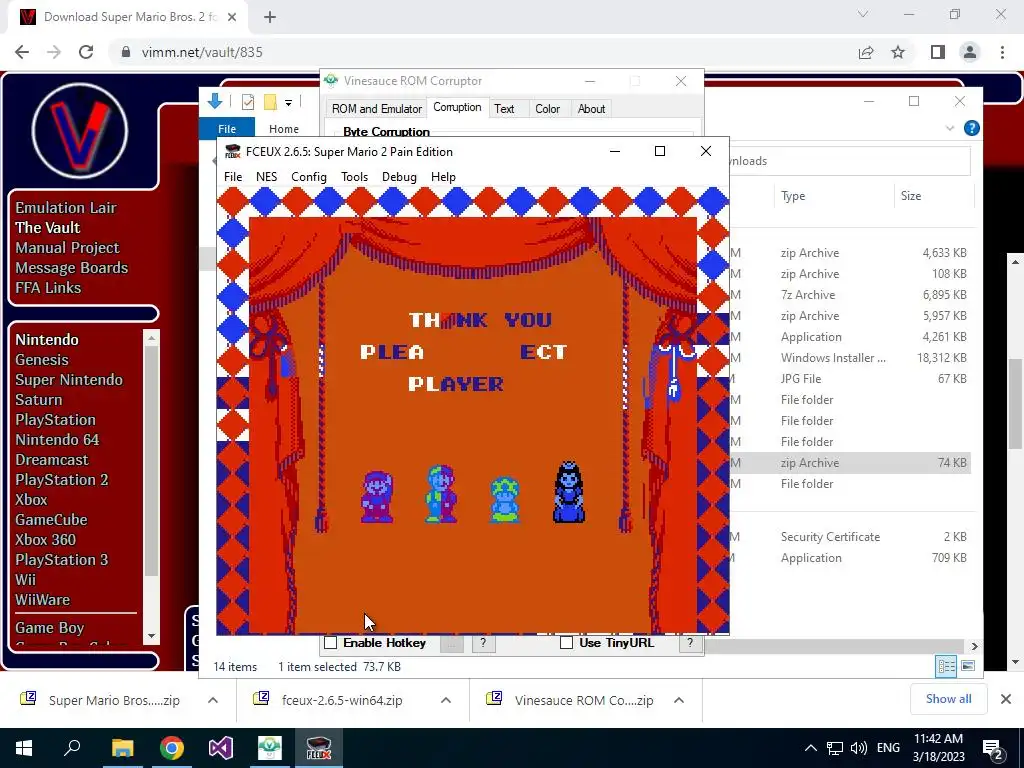
Task: Click the hotkey selector button next to Enable Hotkey
Action: pyautogui.click(x=452, y=643)
